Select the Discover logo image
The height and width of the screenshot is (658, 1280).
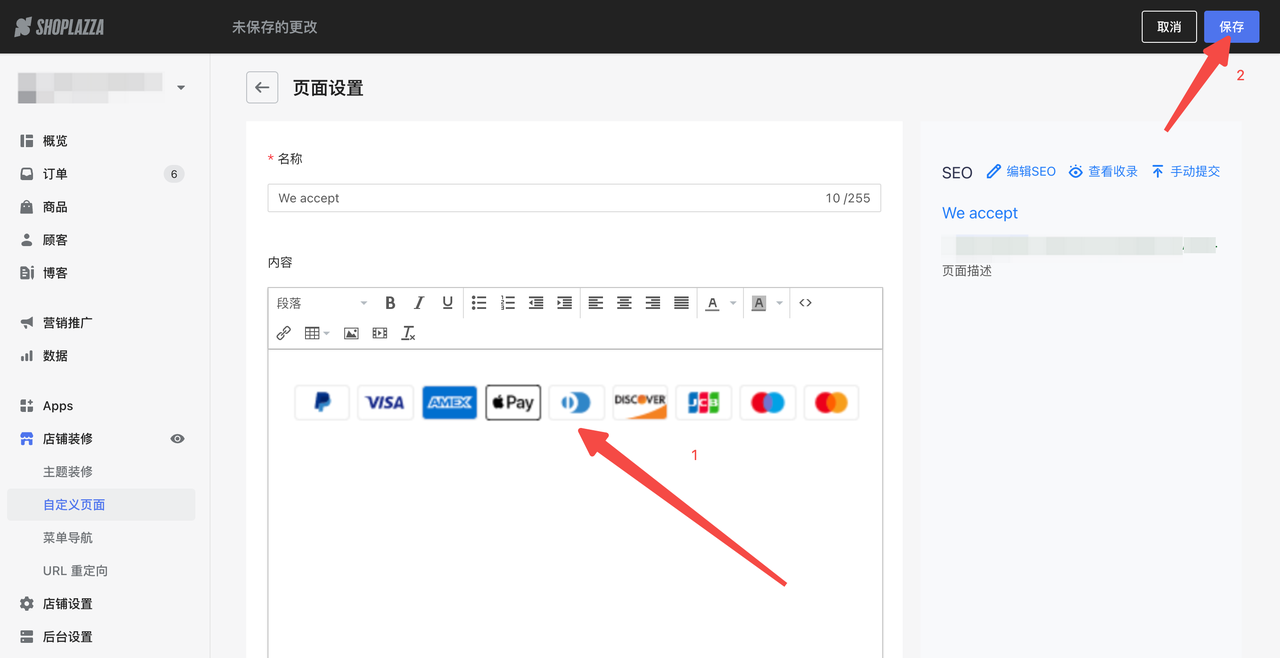(640, 402)
